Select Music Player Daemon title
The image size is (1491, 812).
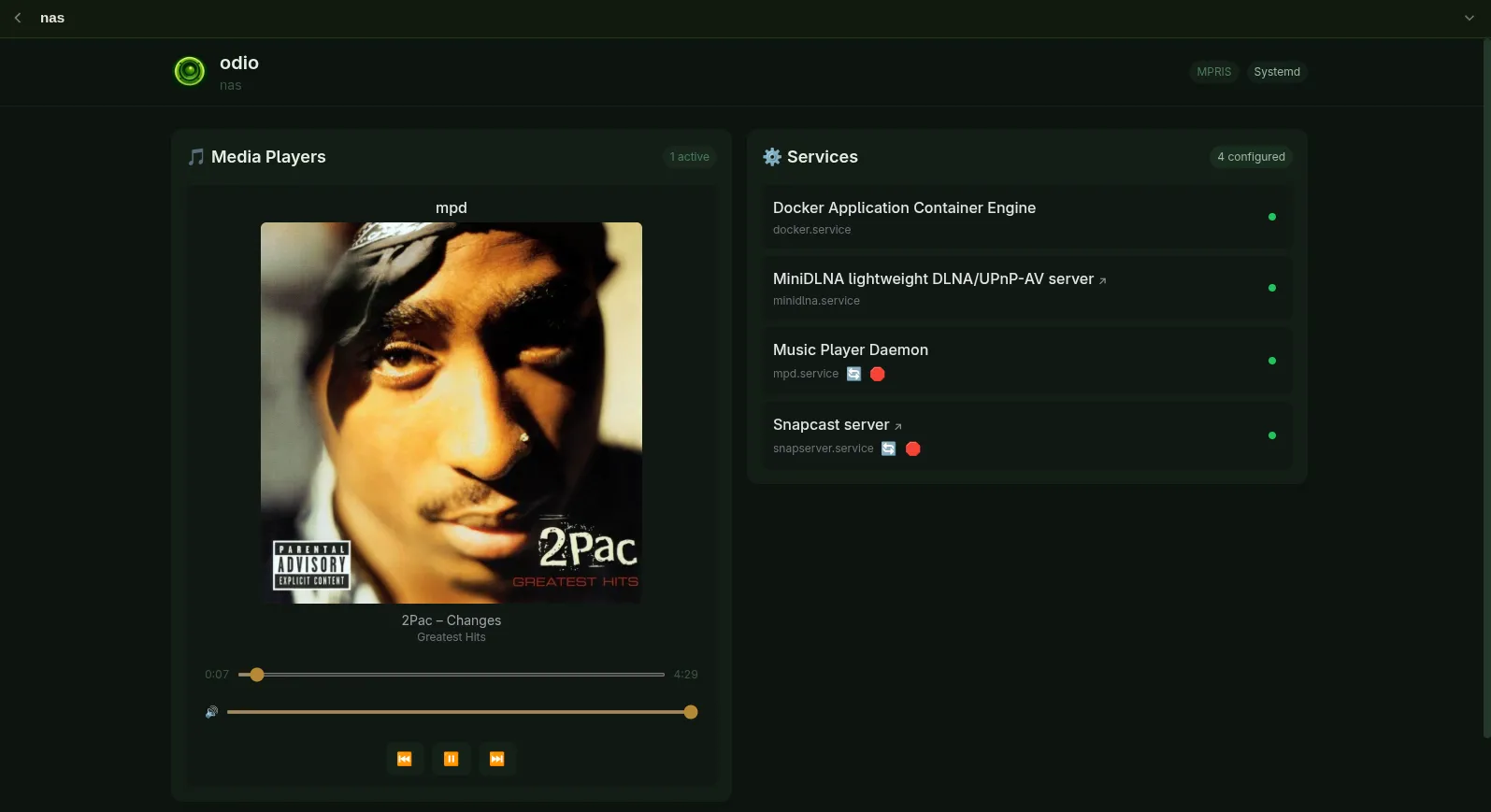pos(851,349)
